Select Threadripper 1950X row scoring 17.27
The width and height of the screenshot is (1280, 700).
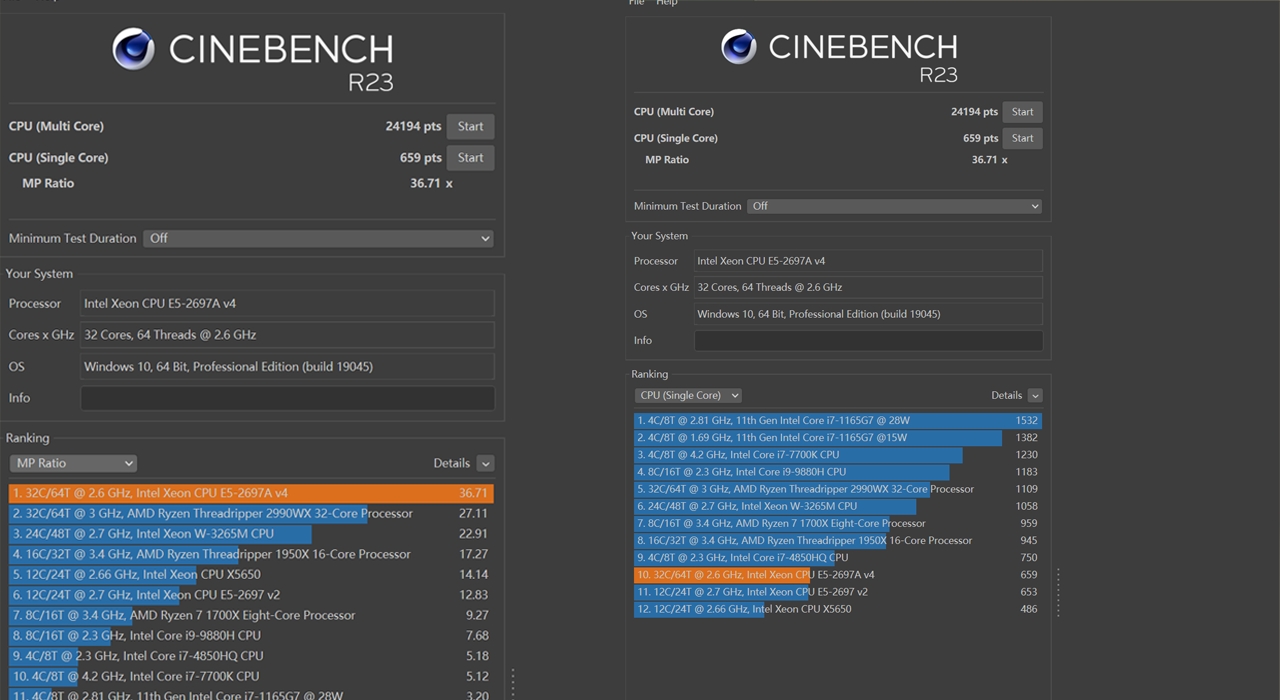pos(251,554)
